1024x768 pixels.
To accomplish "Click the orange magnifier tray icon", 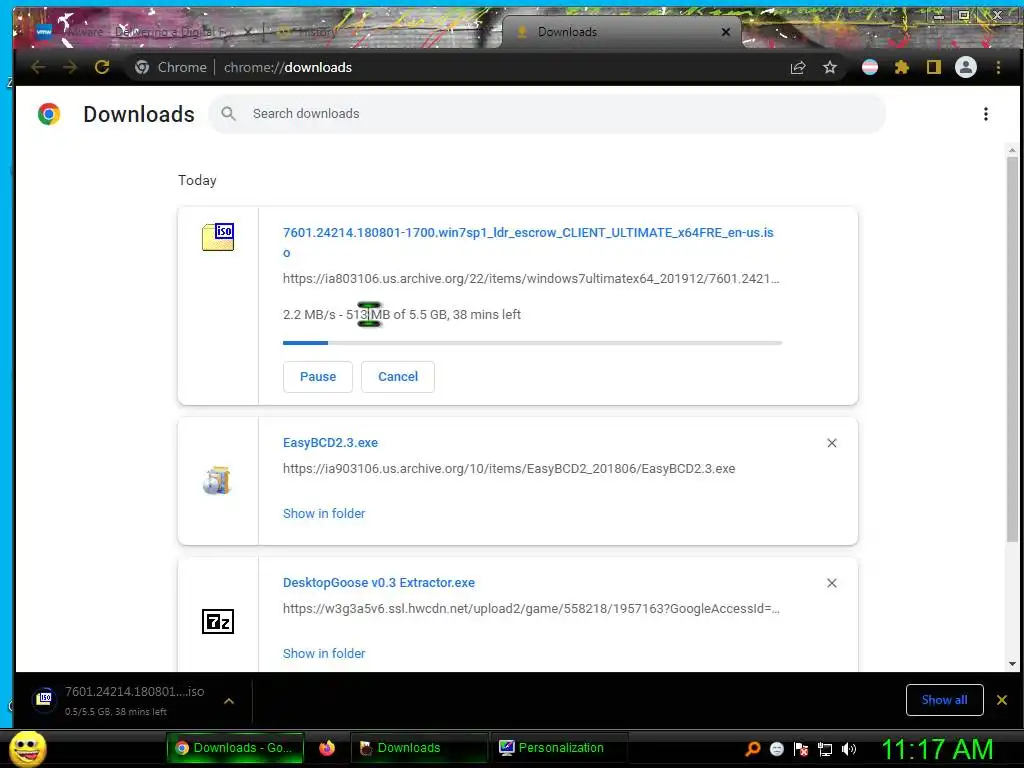I will coord(752,749).
